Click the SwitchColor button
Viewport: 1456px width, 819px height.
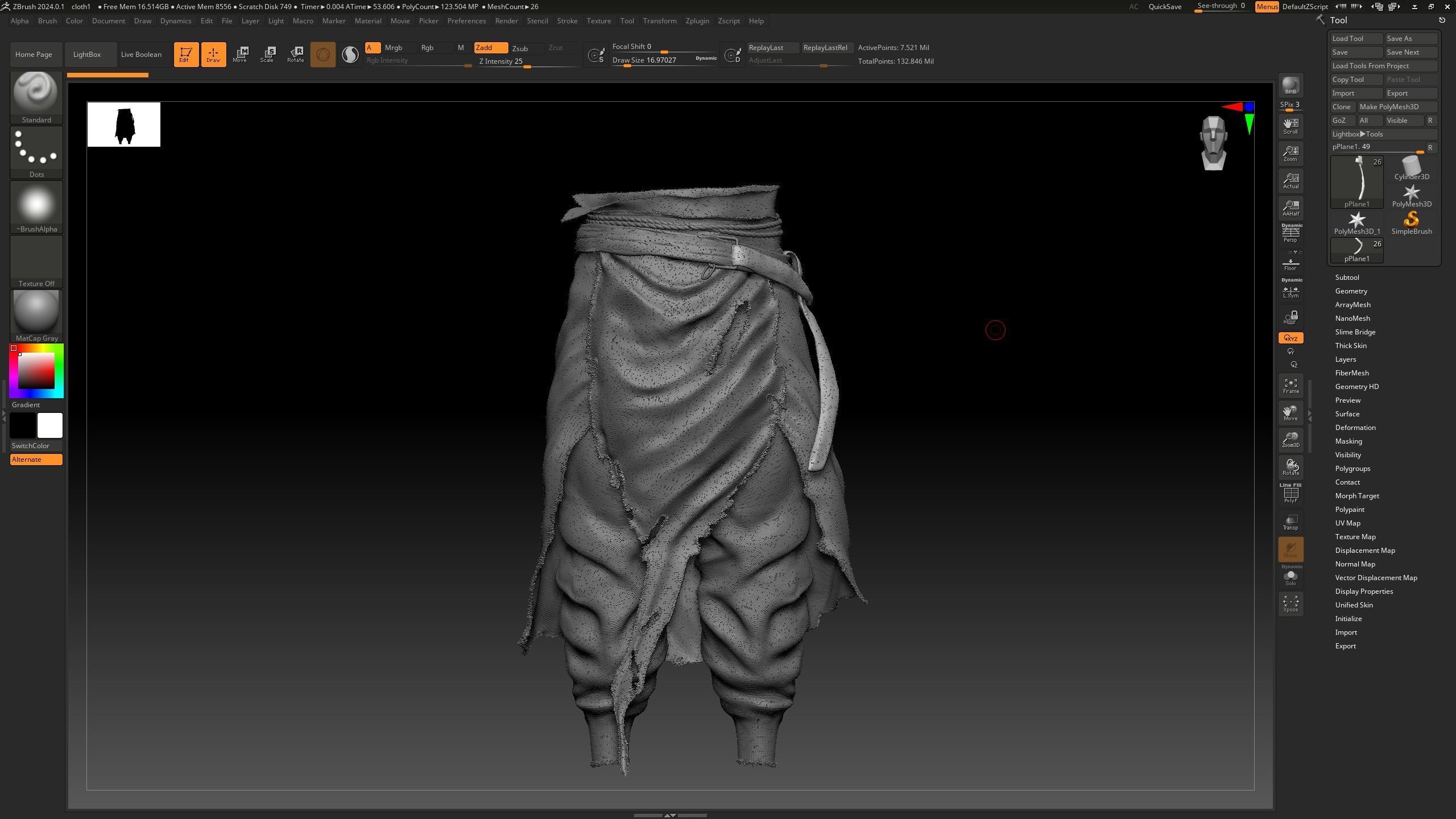pyautogui.click(x=36, y=446)
